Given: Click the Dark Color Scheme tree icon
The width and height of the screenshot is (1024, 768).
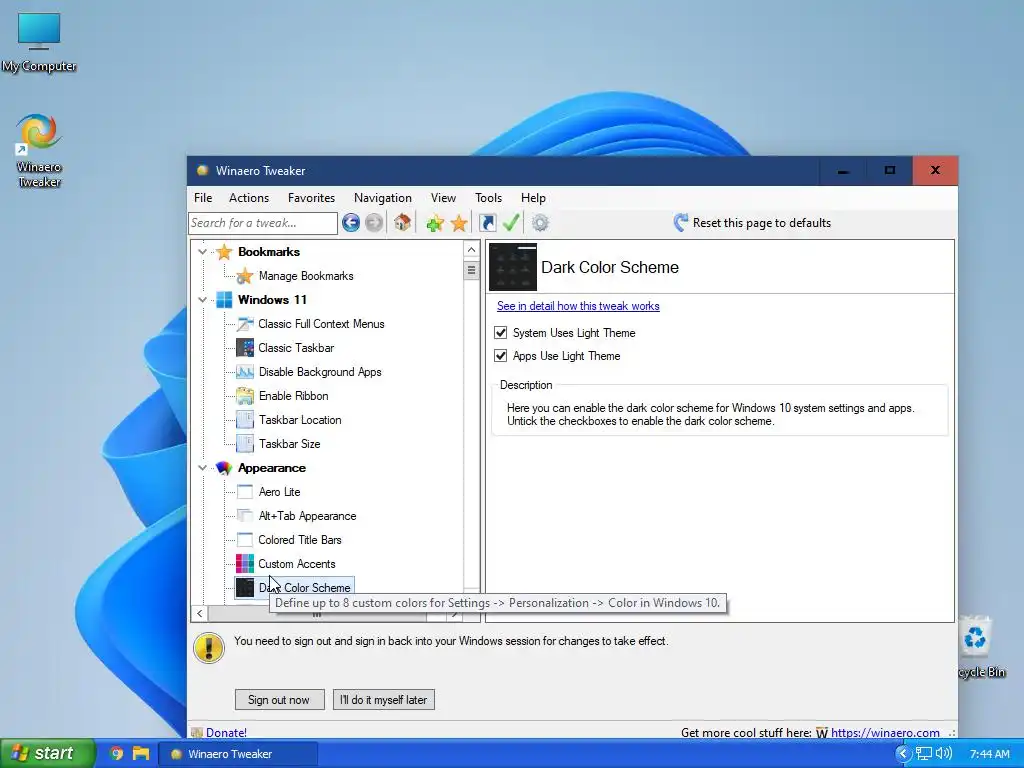Looking at the screenshot, I should (x=245, y=588).
